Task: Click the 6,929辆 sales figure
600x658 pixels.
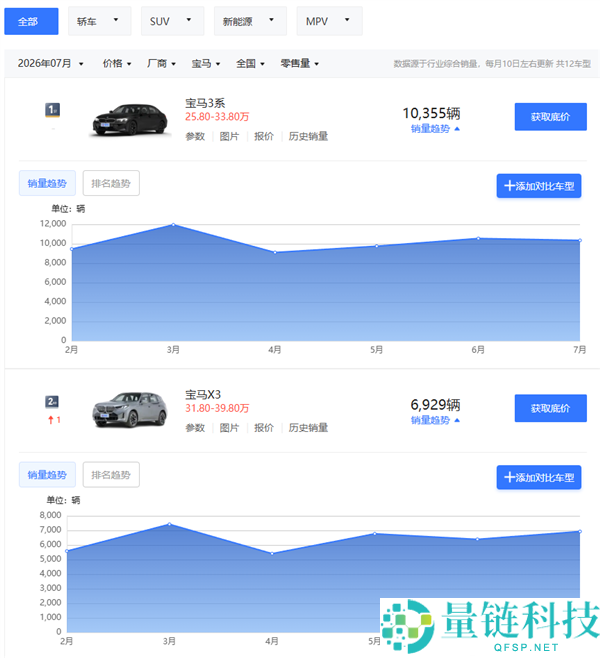Action: click(435, 405)
